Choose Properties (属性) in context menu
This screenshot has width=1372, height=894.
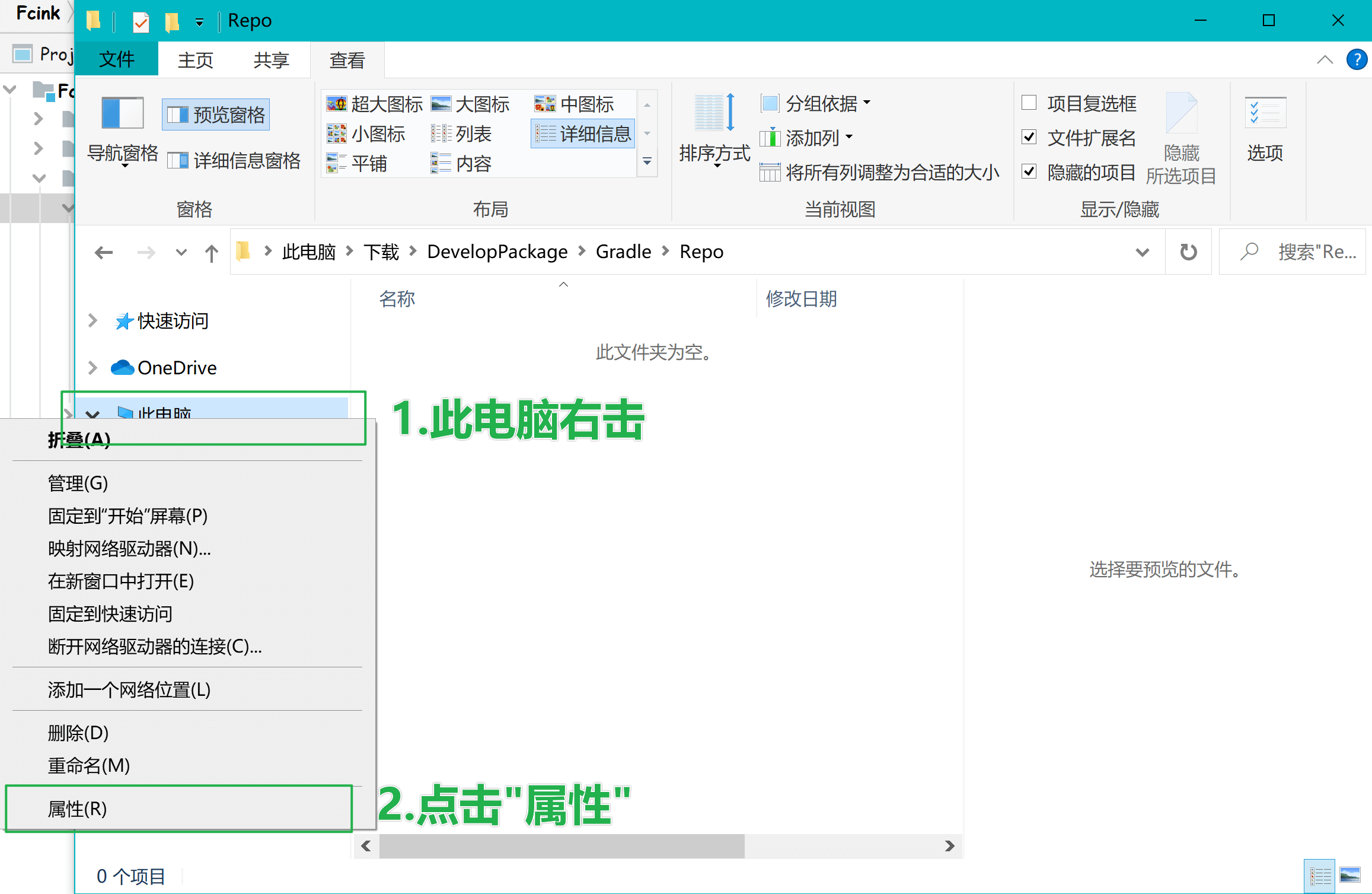(x=77, y=809)
